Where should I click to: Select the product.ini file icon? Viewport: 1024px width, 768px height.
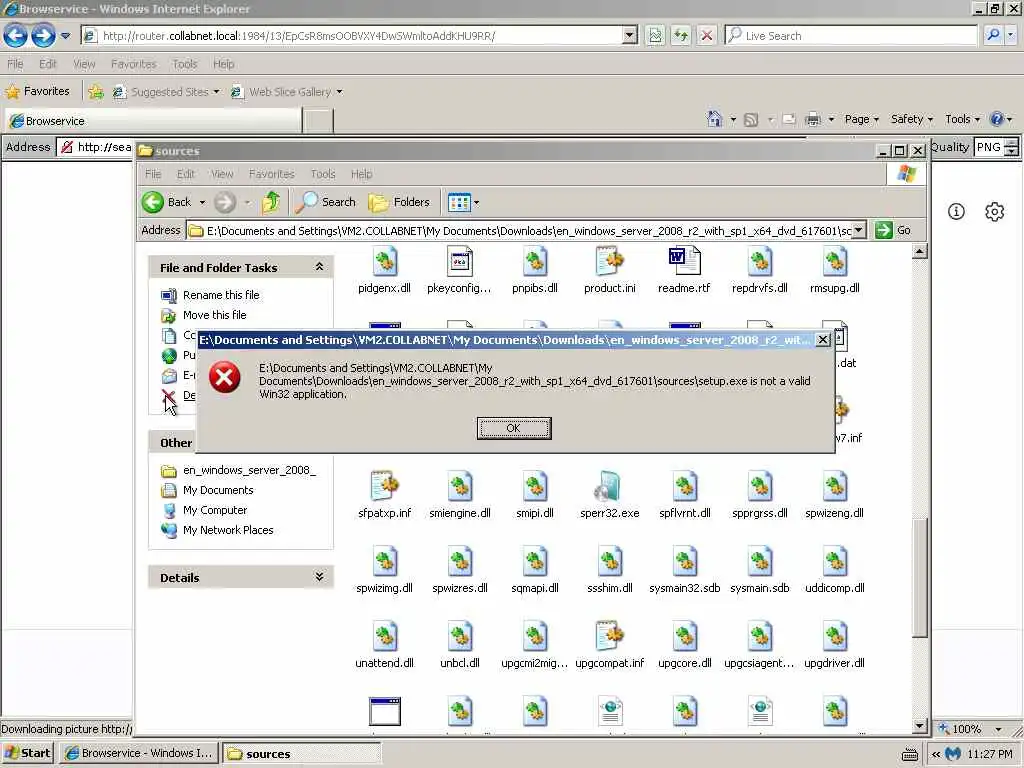(609, 261)
